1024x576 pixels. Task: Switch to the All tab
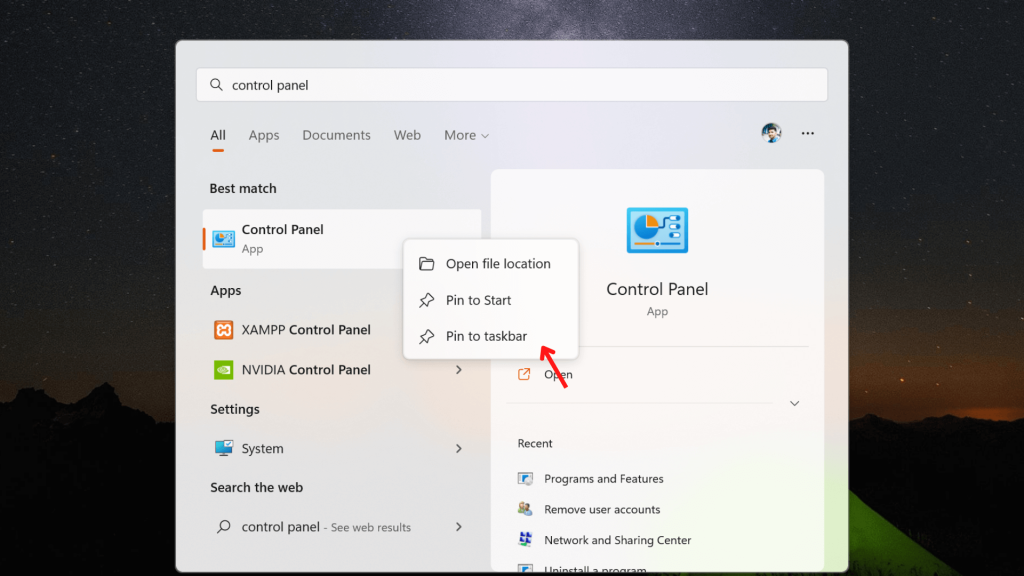(217, 135)
